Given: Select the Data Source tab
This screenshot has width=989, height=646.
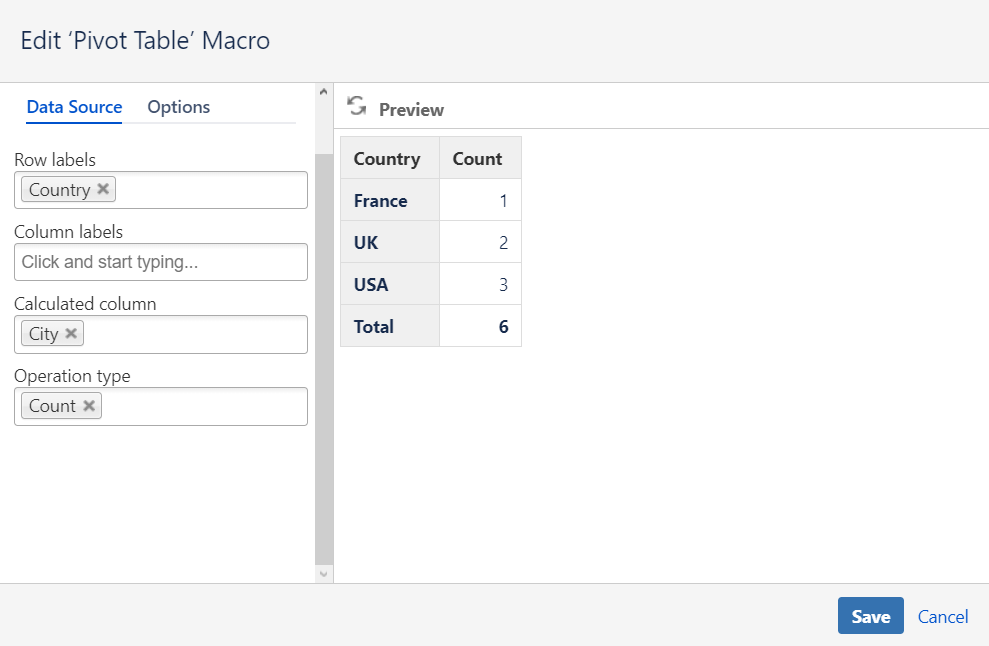Looking at the screenshot, I should (x=74, y=107).
